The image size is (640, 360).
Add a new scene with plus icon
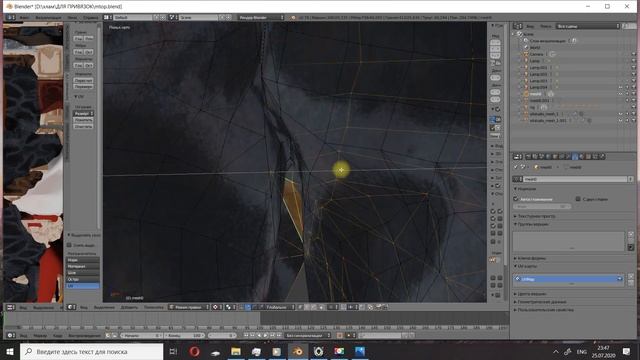coord(222,18)
